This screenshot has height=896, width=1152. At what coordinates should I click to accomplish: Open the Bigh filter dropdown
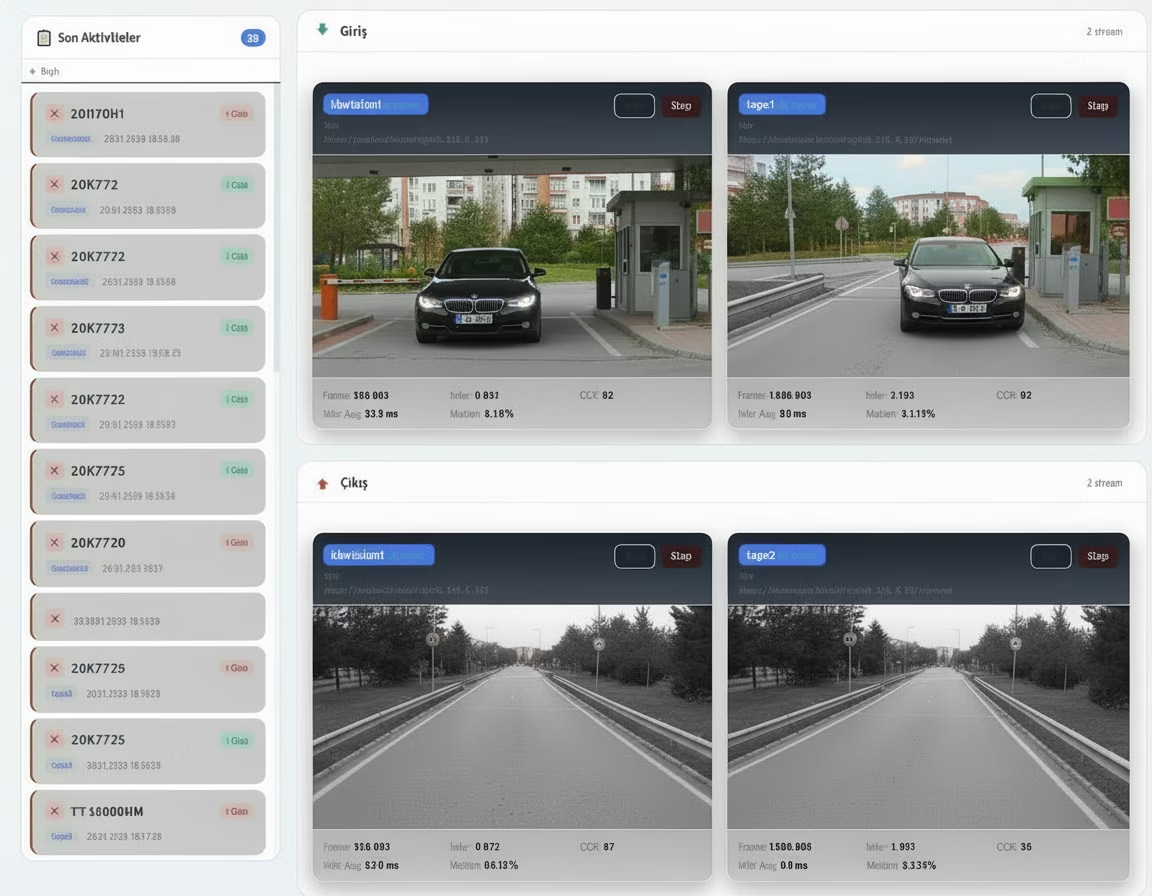[x=51, y=71]
